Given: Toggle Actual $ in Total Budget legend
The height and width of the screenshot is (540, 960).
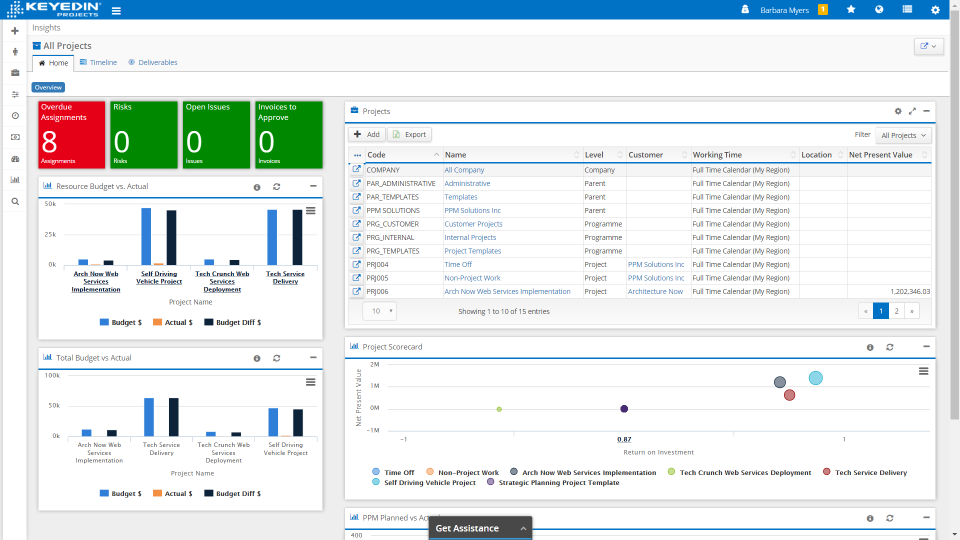Looking at the screenshot, I should (173, 493).
